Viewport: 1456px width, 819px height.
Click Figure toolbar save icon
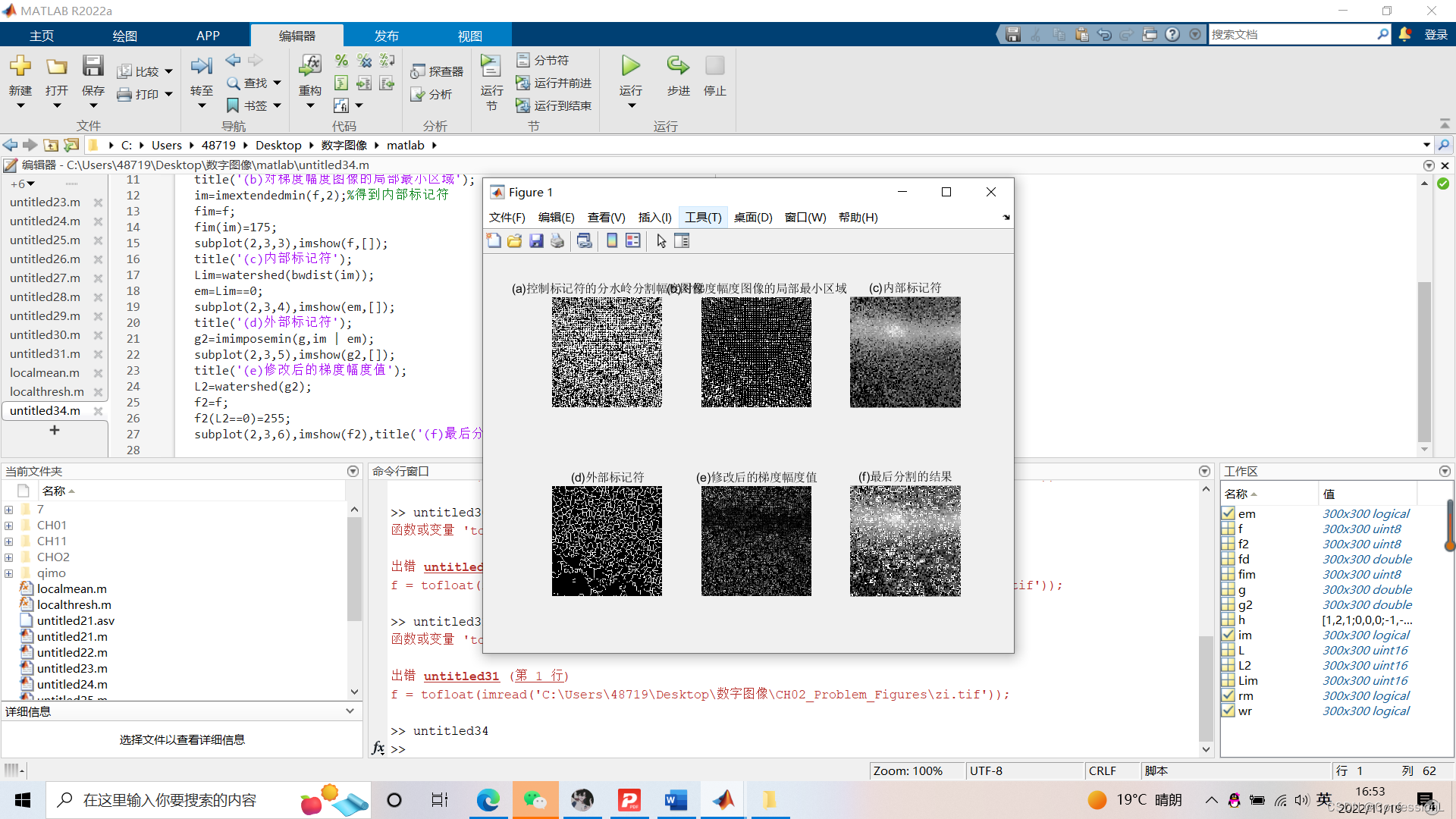(536, 241)
